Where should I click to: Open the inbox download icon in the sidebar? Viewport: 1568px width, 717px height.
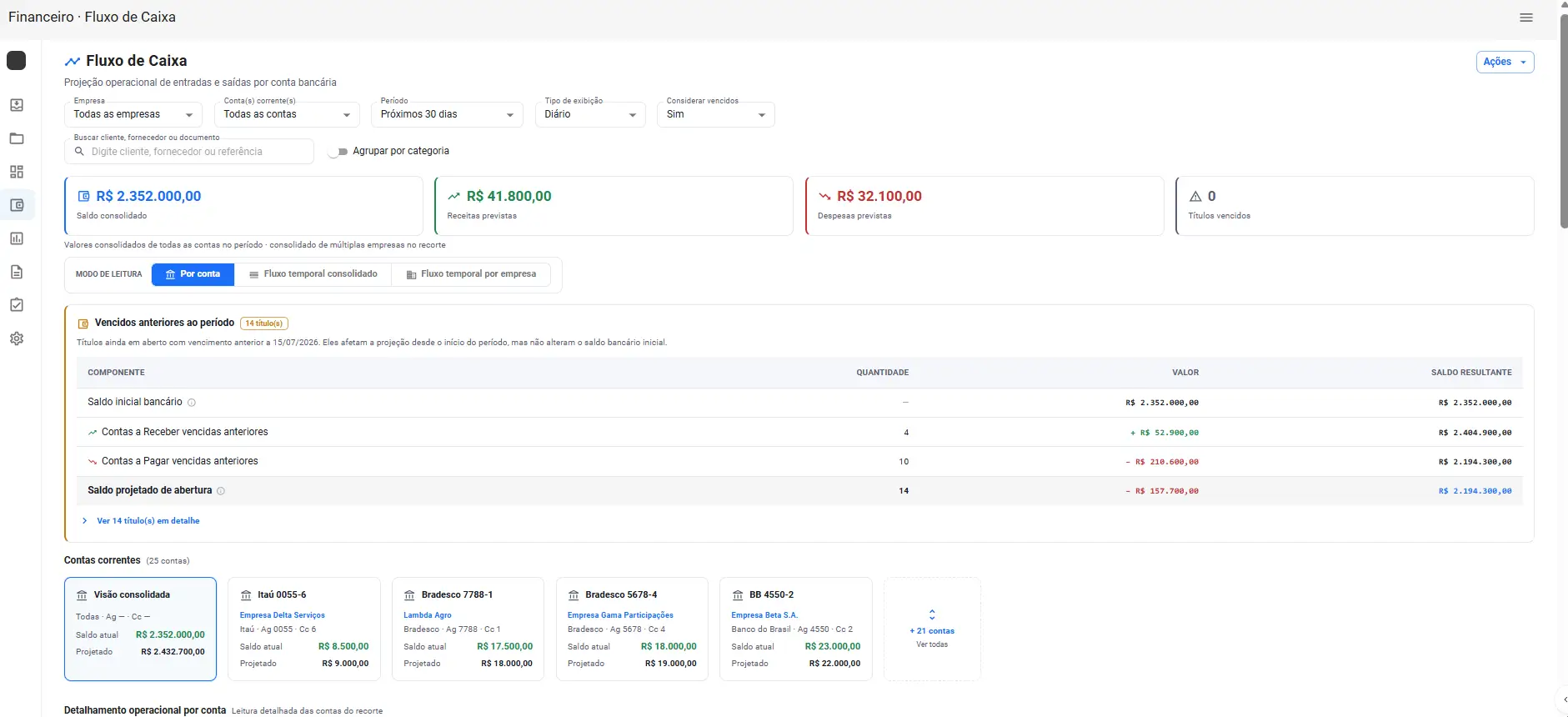[17, 105]
